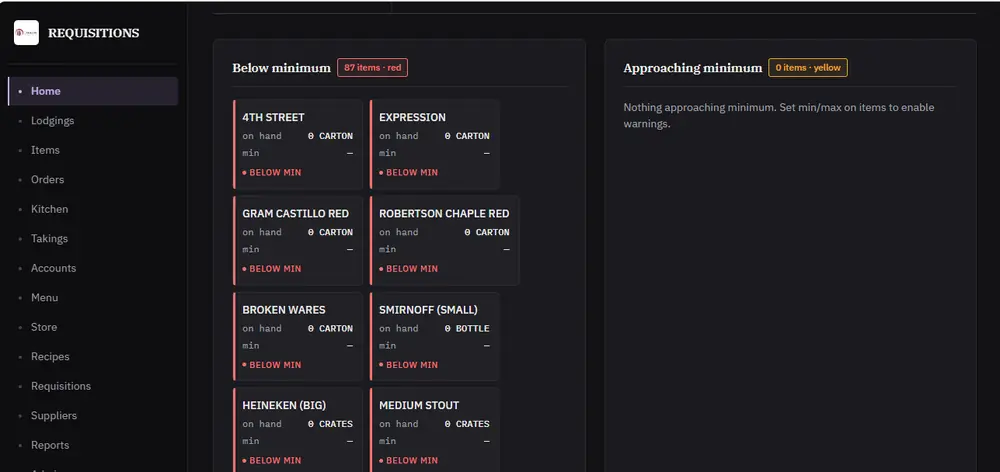Viewport: 1000px width, 472px height.
Task: Select the ROBERTSON CHAPLE RED card
Action: [445, 240]
